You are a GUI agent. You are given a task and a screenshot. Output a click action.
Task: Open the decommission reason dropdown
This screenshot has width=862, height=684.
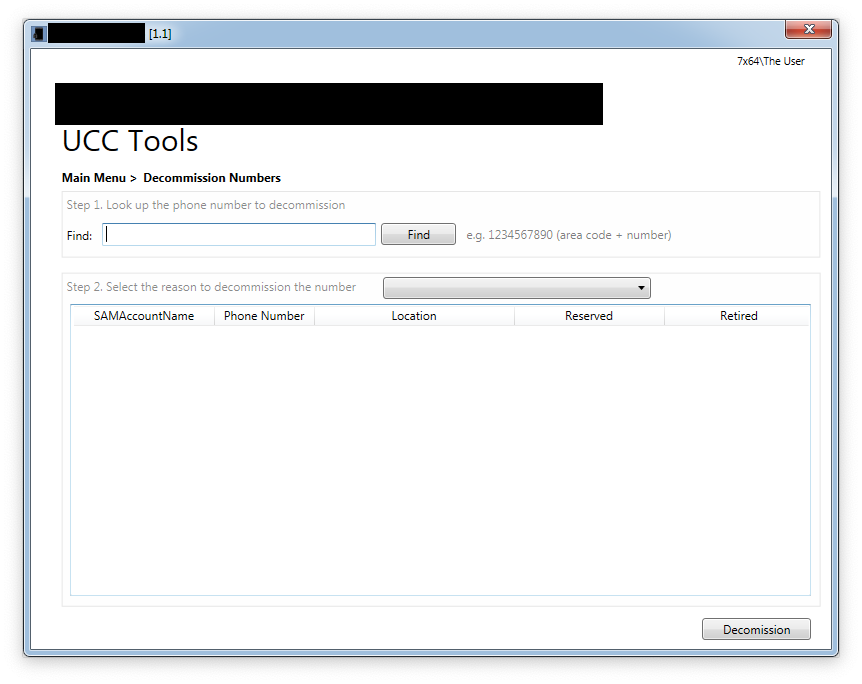[x=516, y=288]
